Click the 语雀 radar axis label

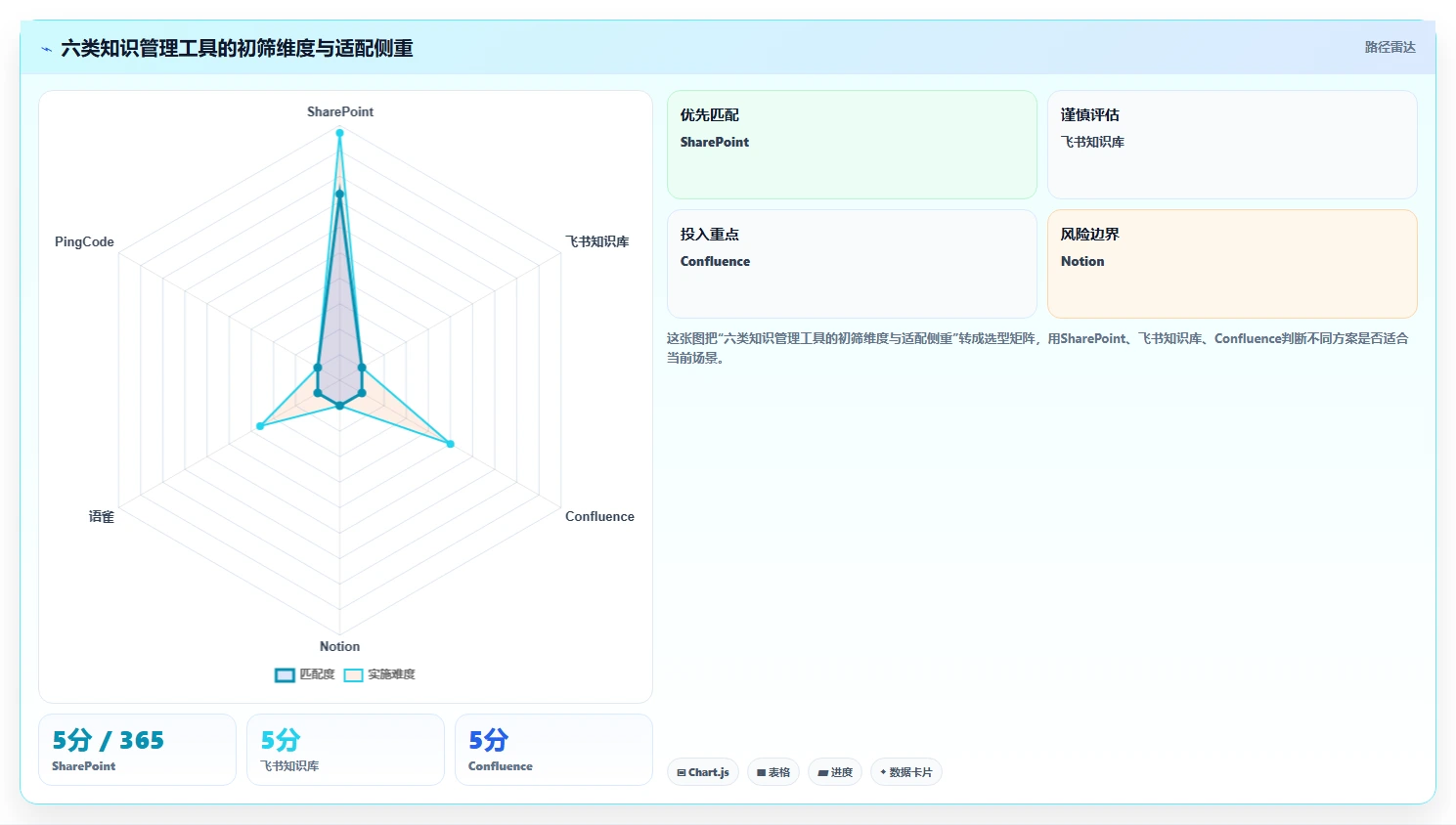click(102, 516)
